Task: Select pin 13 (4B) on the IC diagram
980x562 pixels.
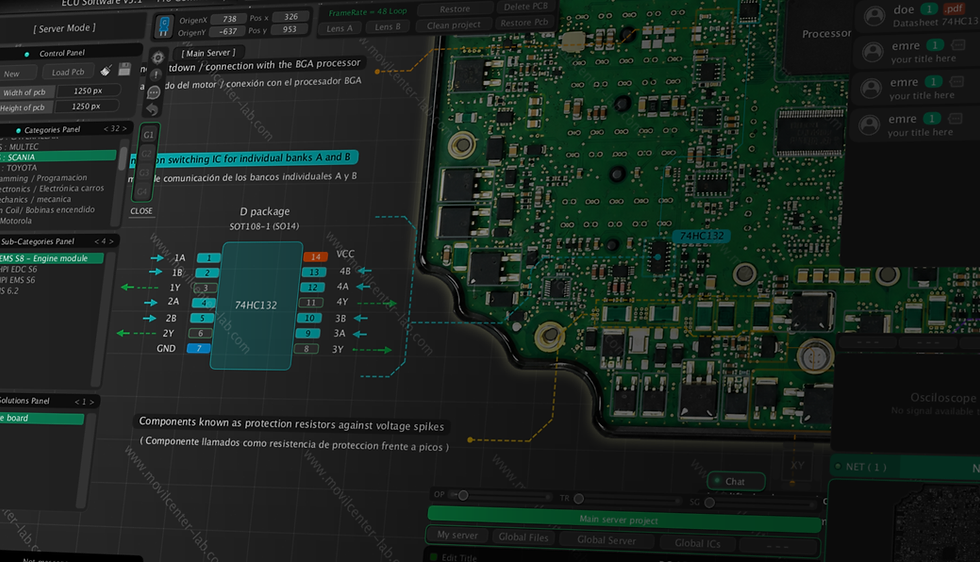Action: coord(314,272)
